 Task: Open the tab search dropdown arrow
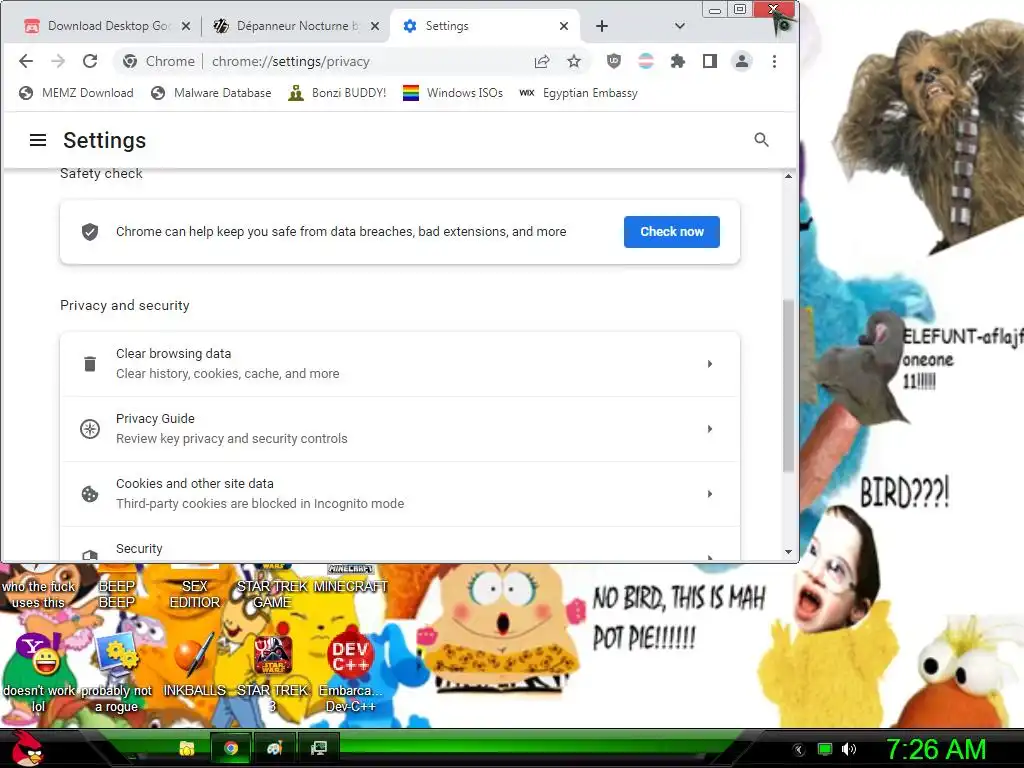click(x=680, y=26)
